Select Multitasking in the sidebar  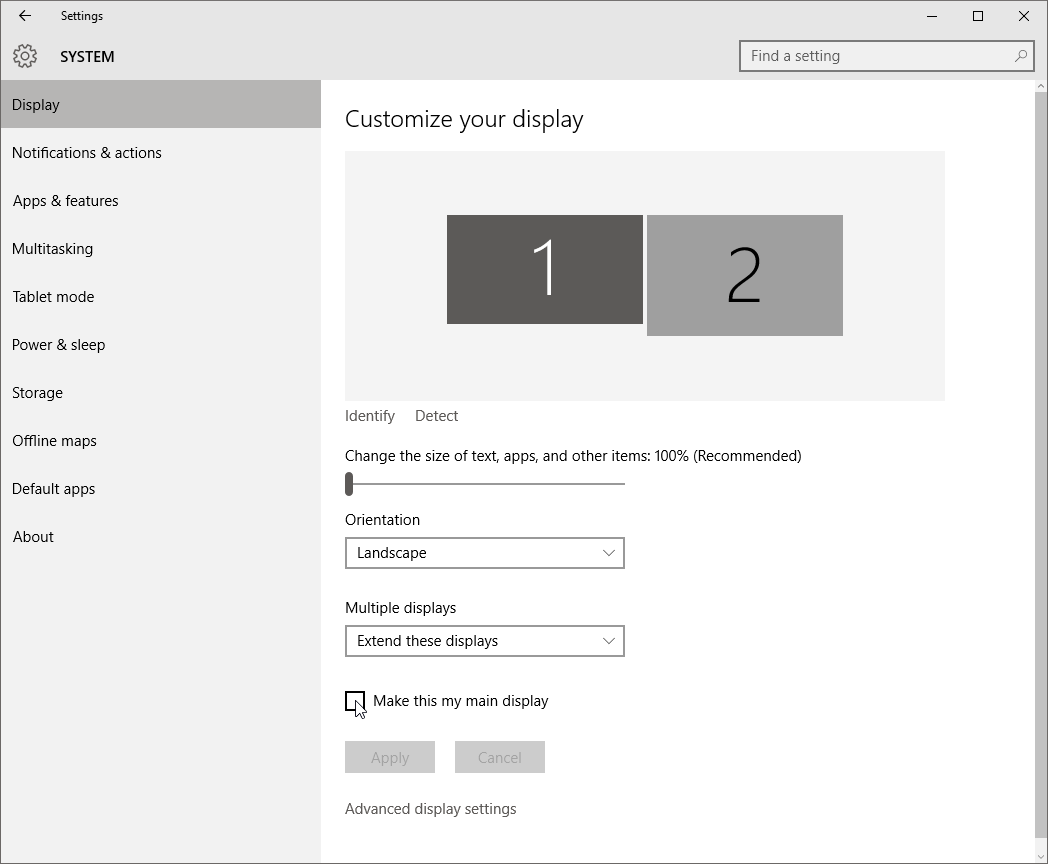[x=160, y=249]
